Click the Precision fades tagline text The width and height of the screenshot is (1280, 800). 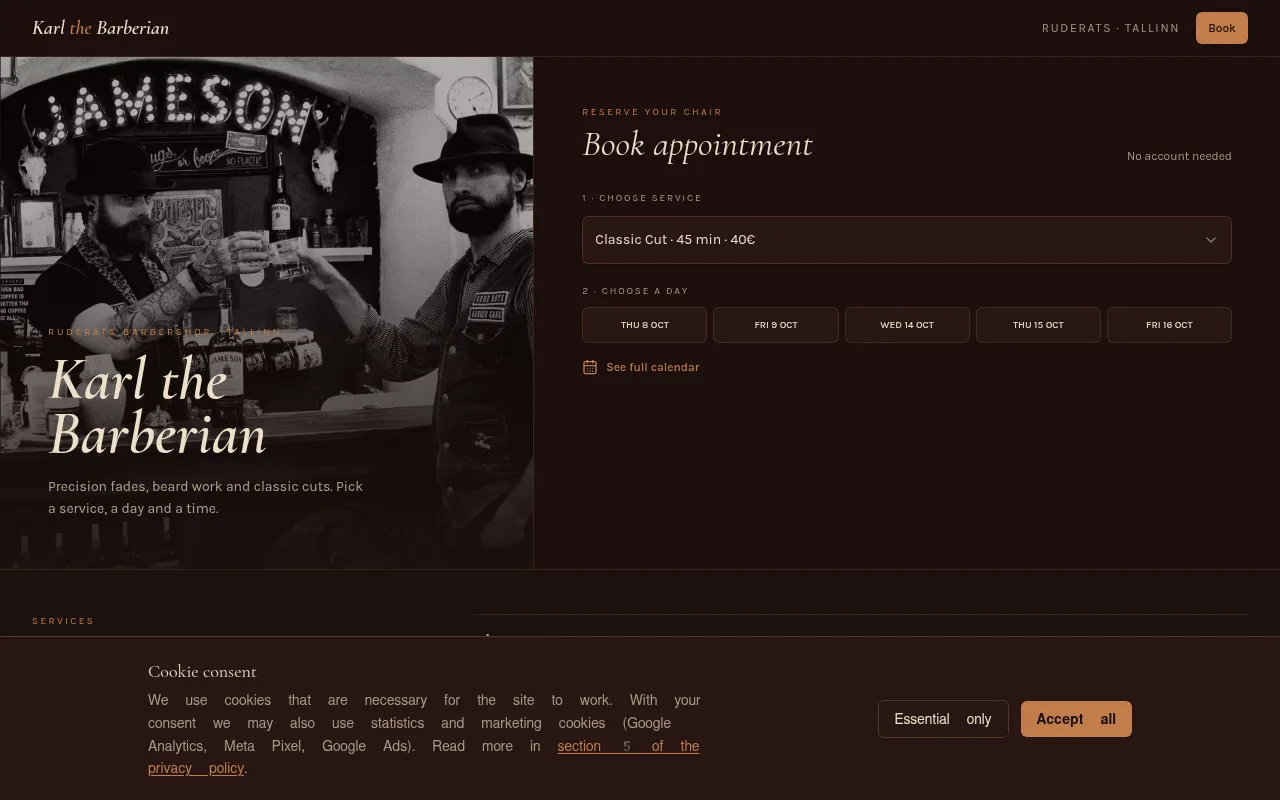click(x=206, y=497)
